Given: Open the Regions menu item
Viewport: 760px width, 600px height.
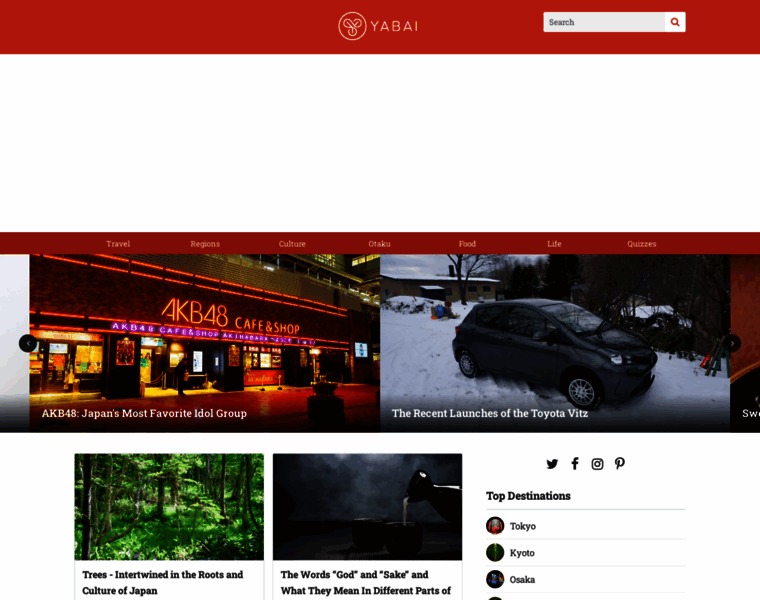Looking at the screenshot, I should coord(205,244).
